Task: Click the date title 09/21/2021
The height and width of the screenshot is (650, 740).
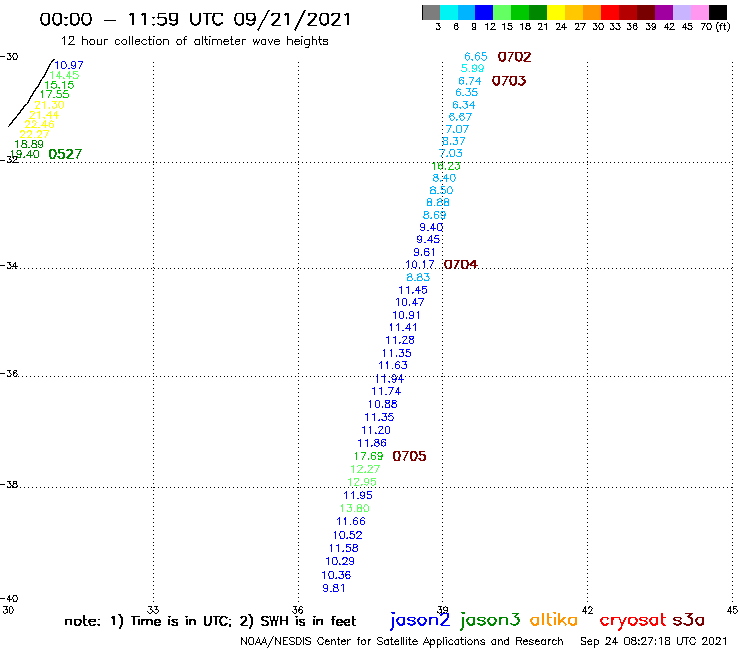Action: 292,20
